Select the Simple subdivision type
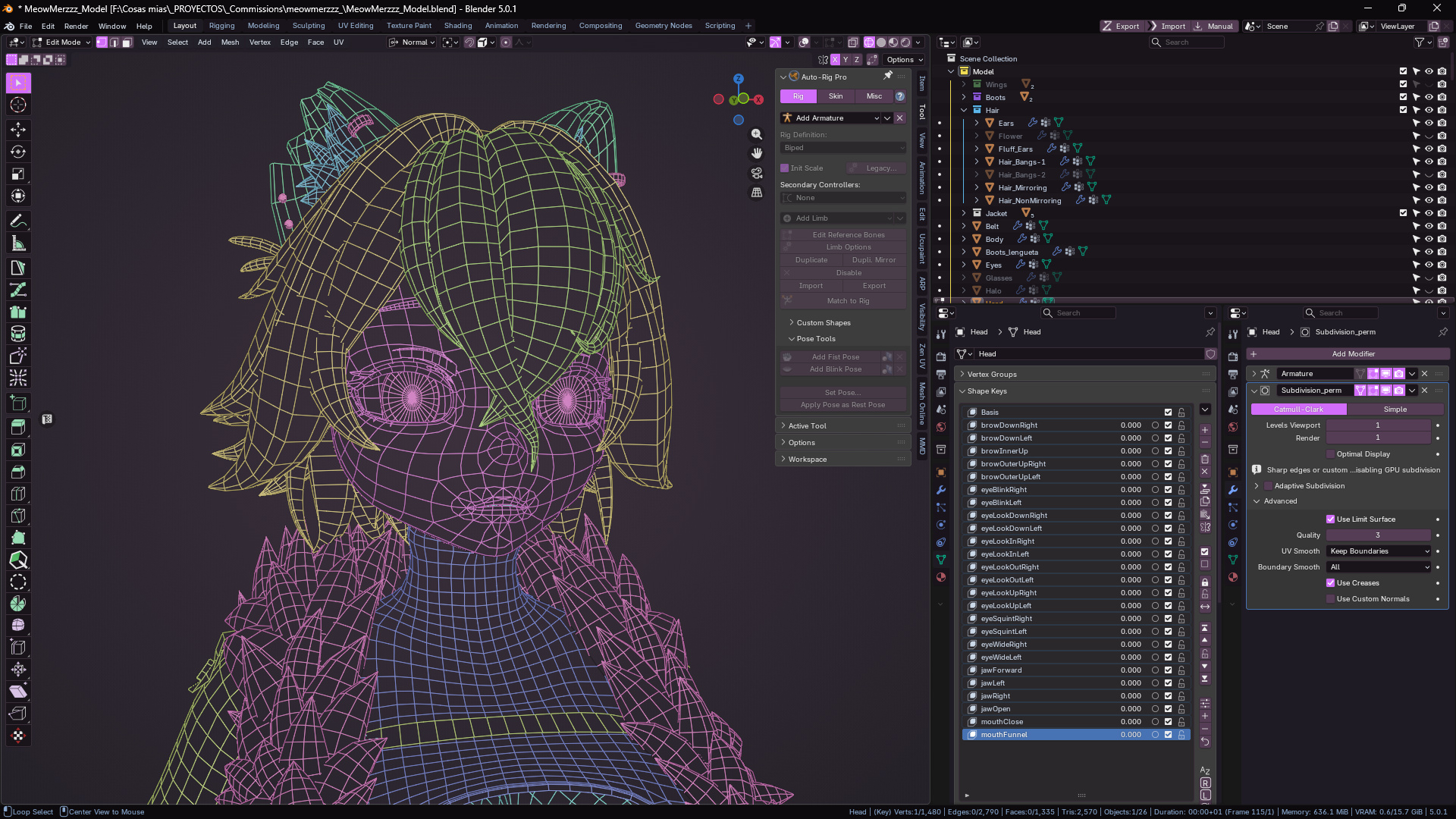The image size is (1456, 819). (x=1395, y=409)
